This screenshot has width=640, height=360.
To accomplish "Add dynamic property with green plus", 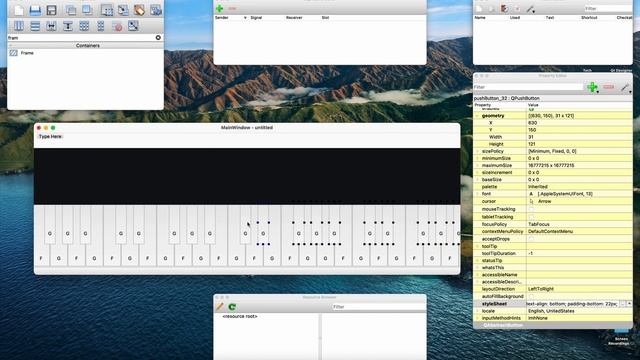I will (592, 87).
